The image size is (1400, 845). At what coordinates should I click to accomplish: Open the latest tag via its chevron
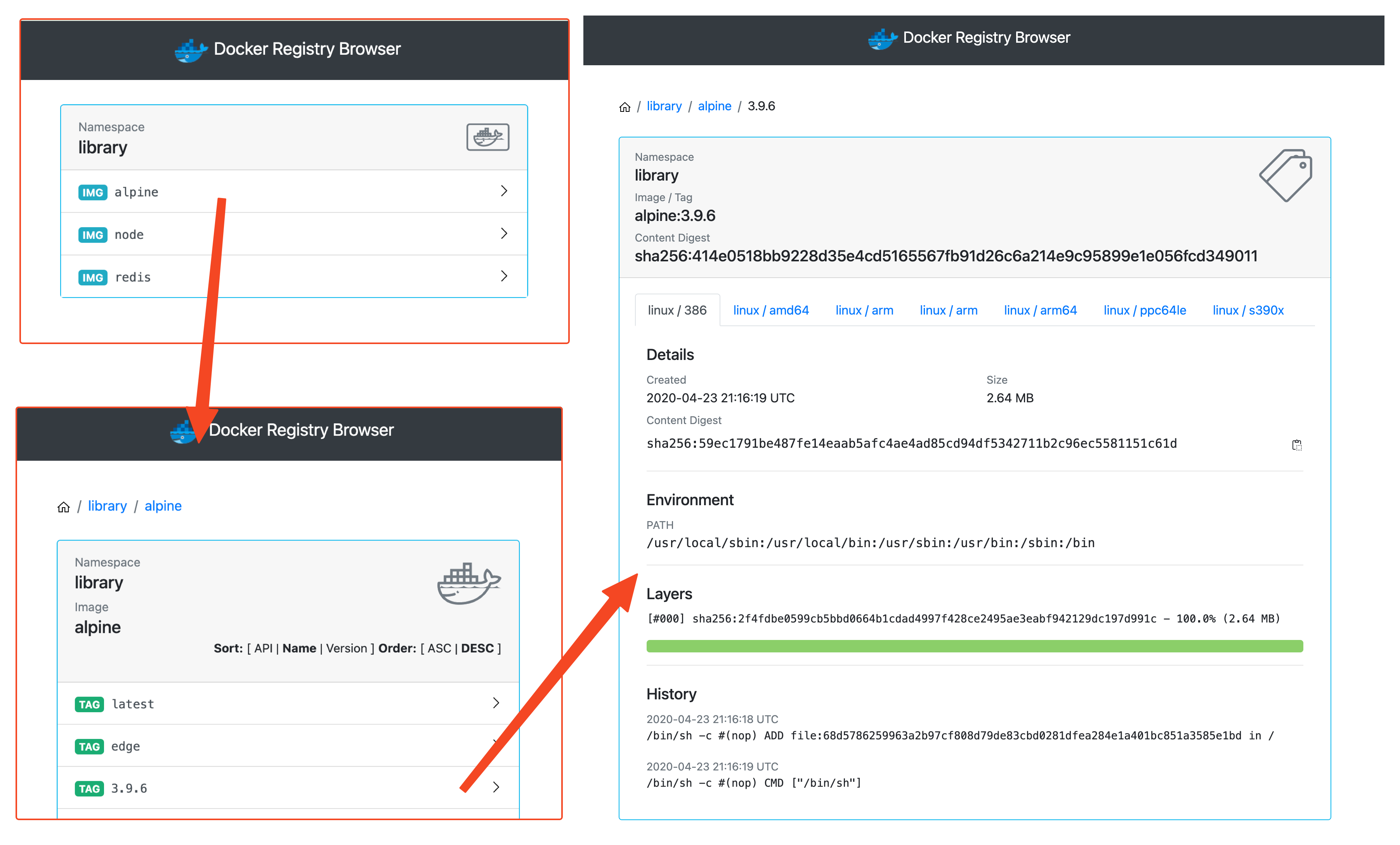[x=496, y=703]
